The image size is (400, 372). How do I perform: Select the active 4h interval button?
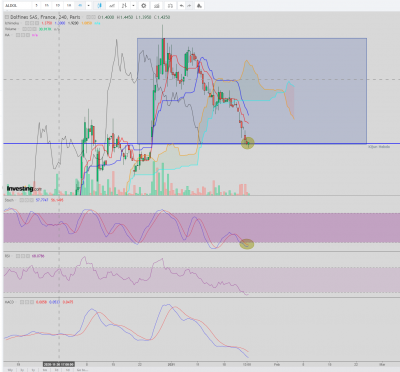coord(80,6)
